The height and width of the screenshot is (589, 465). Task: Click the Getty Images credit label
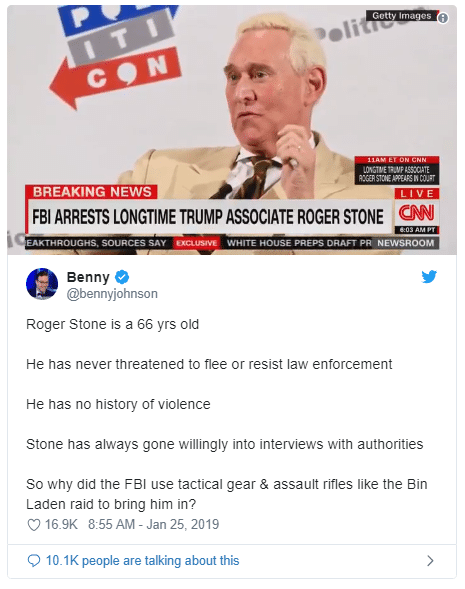402,16
